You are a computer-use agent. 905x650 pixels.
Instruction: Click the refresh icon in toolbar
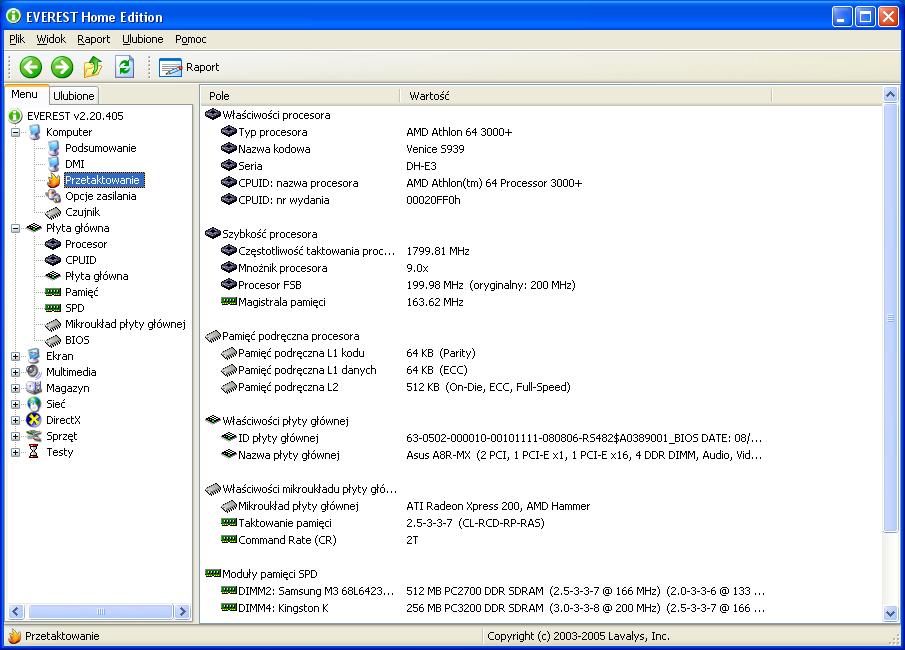[x=124, y=67]
